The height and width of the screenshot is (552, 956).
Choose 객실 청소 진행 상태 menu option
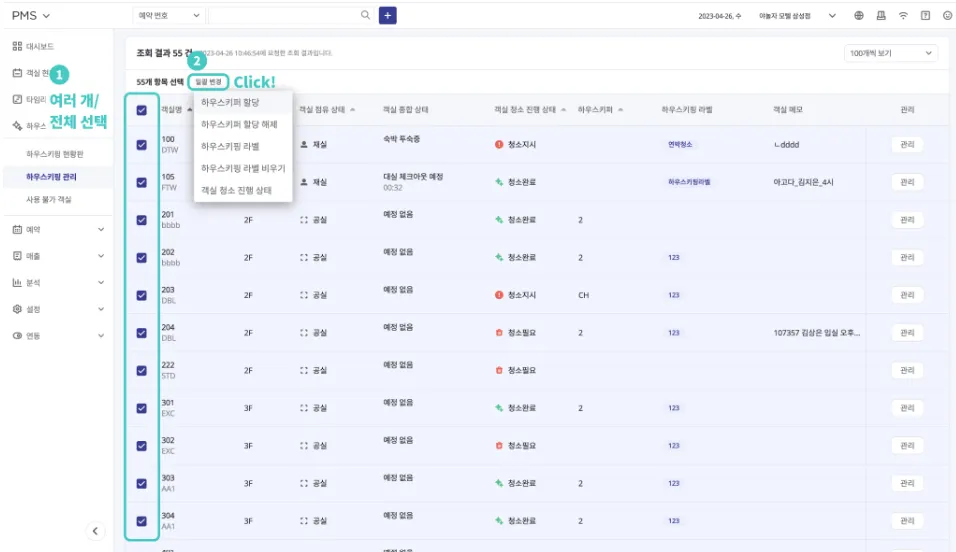point(242,190)
